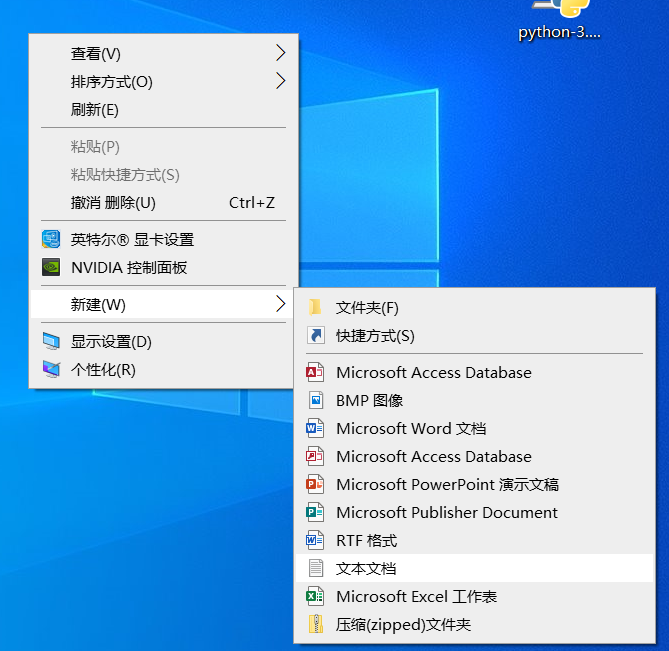Open 显示设置(D) menu entry
The image size is (669, 651).
pos(163,342)
